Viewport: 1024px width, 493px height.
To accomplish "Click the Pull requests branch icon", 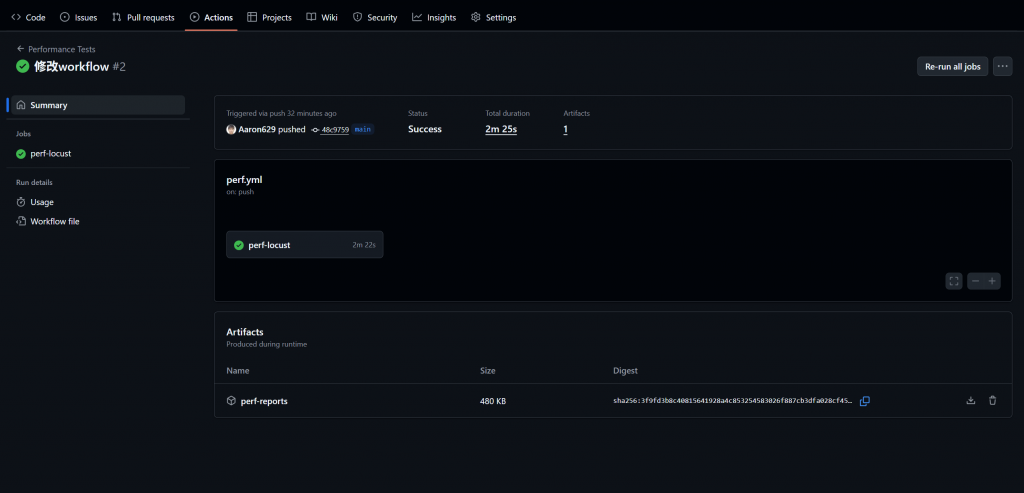I will point(117,18).
